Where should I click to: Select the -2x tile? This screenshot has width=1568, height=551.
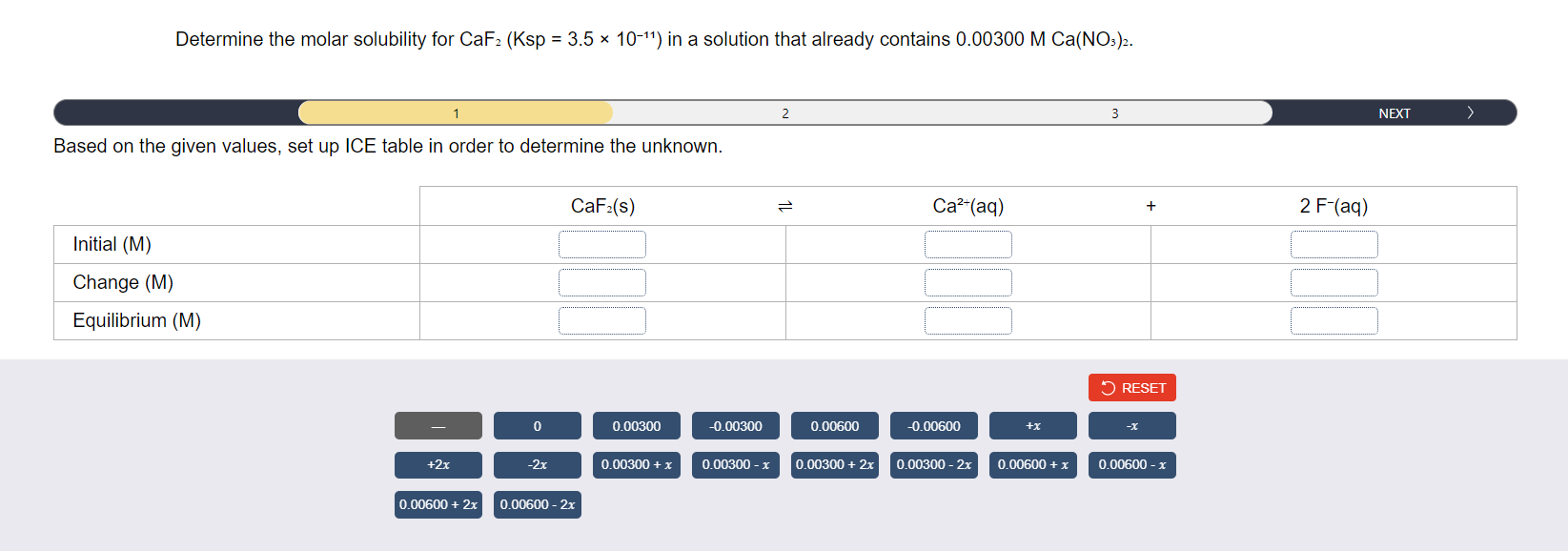click(x=537, y=465)
